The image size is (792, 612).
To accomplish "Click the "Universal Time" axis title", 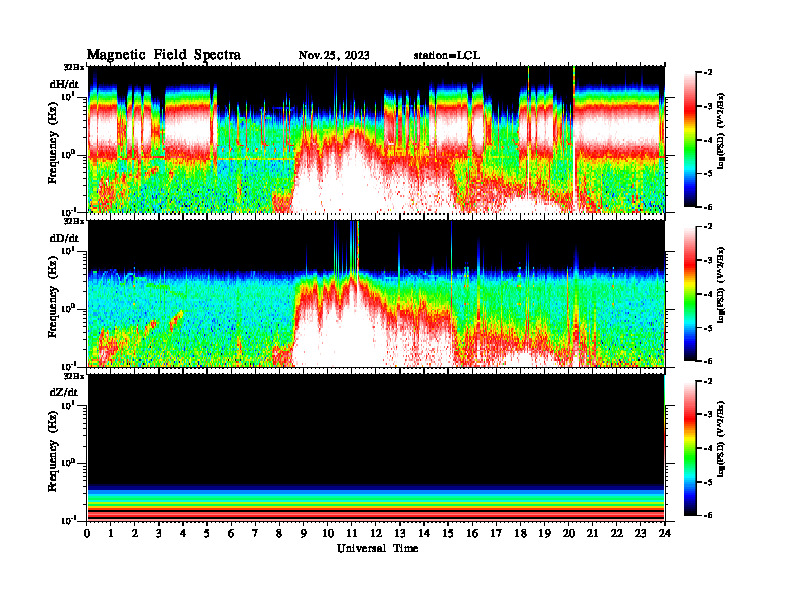I will 377,548.
